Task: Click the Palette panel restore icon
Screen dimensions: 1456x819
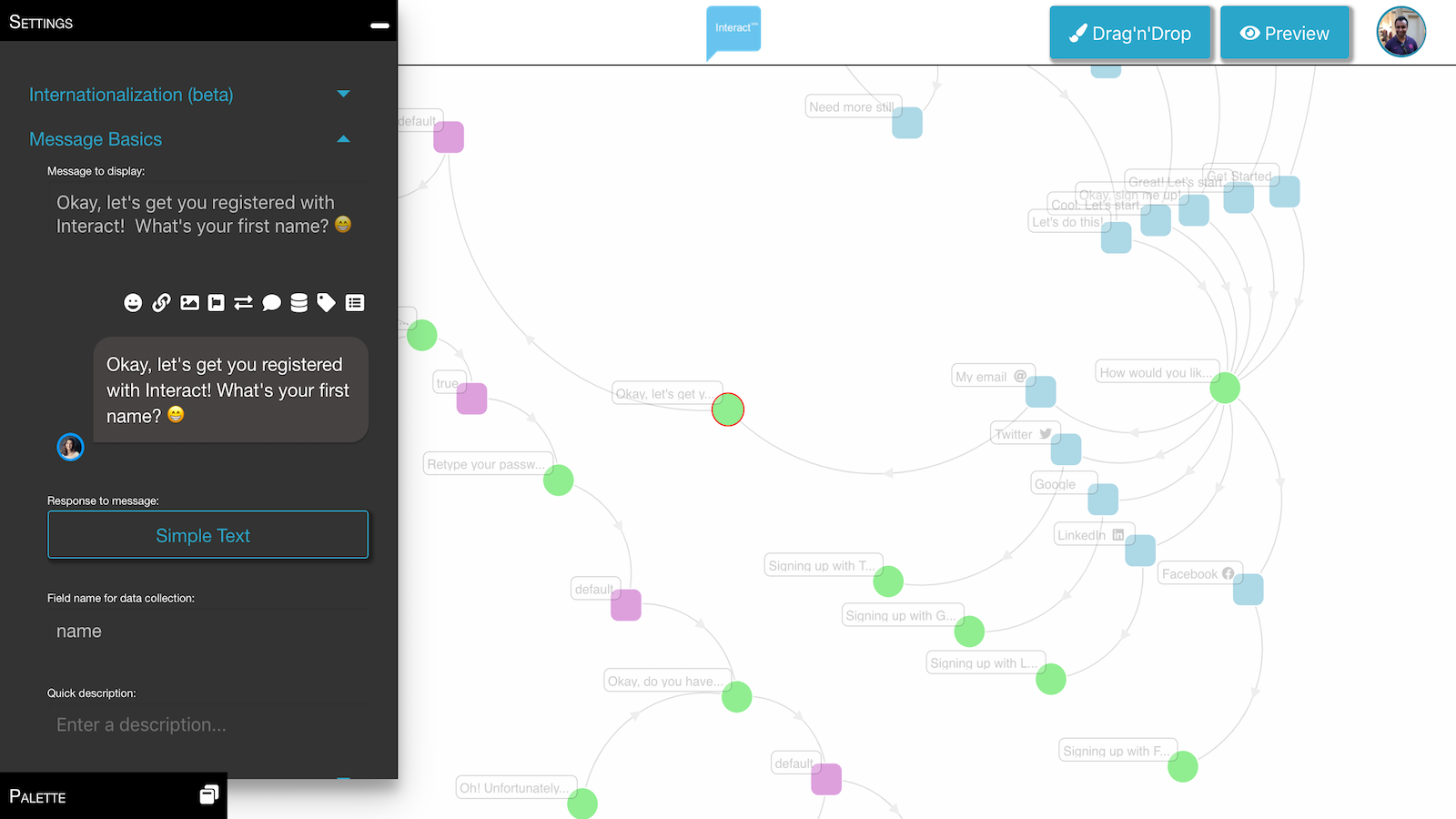Action: click(x=209, y=794)
